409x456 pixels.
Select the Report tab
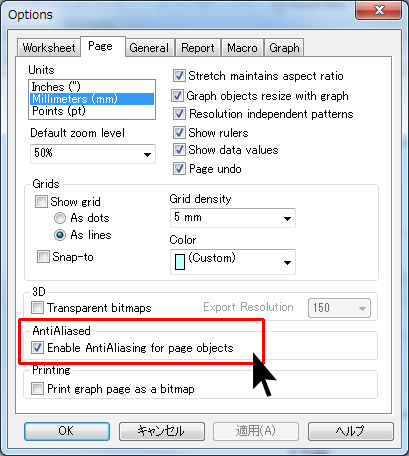198,48
